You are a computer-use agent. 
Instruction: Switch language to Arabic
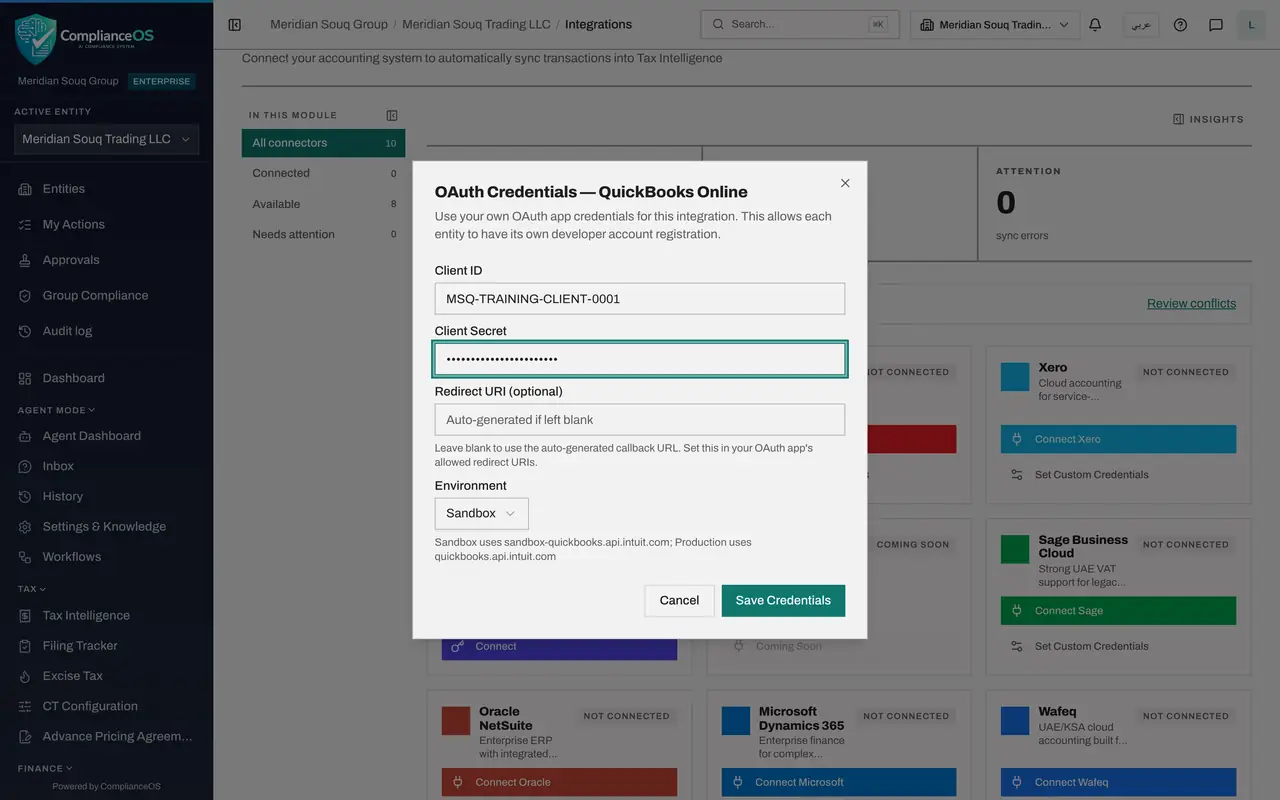tap(1140, 25)
